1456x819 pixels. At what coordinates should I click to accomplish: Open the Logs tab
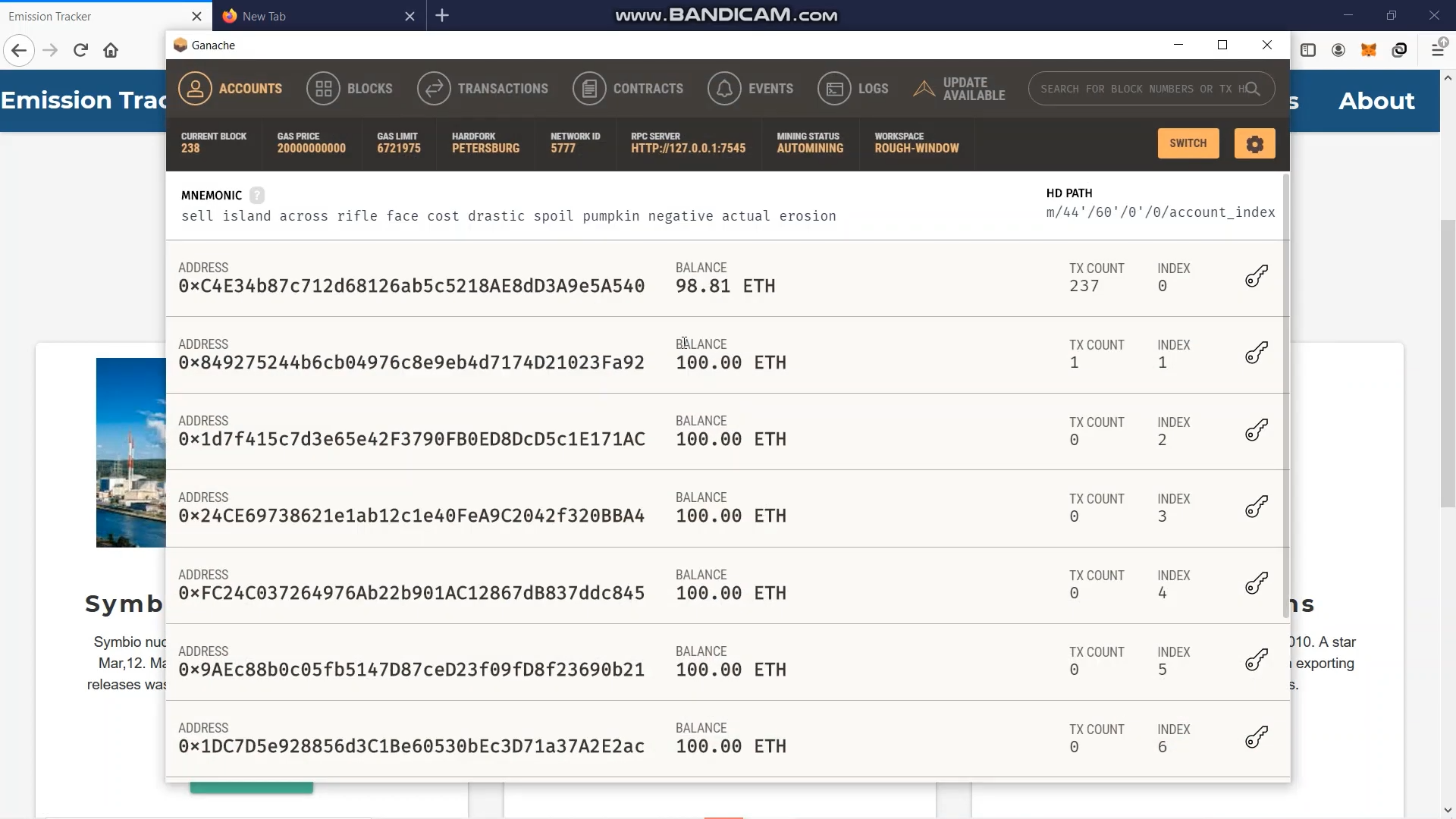click(x=872, y=89)
